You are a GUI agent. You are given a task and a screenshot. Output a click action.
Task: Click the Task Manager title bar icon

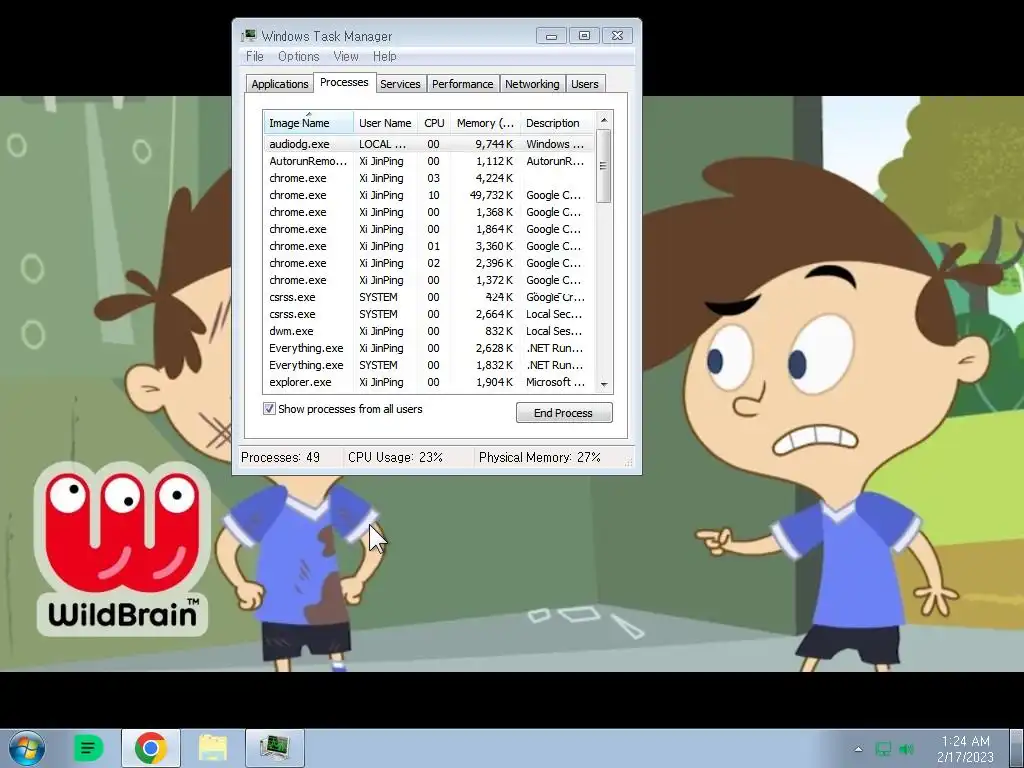click(x=249, y=35)
